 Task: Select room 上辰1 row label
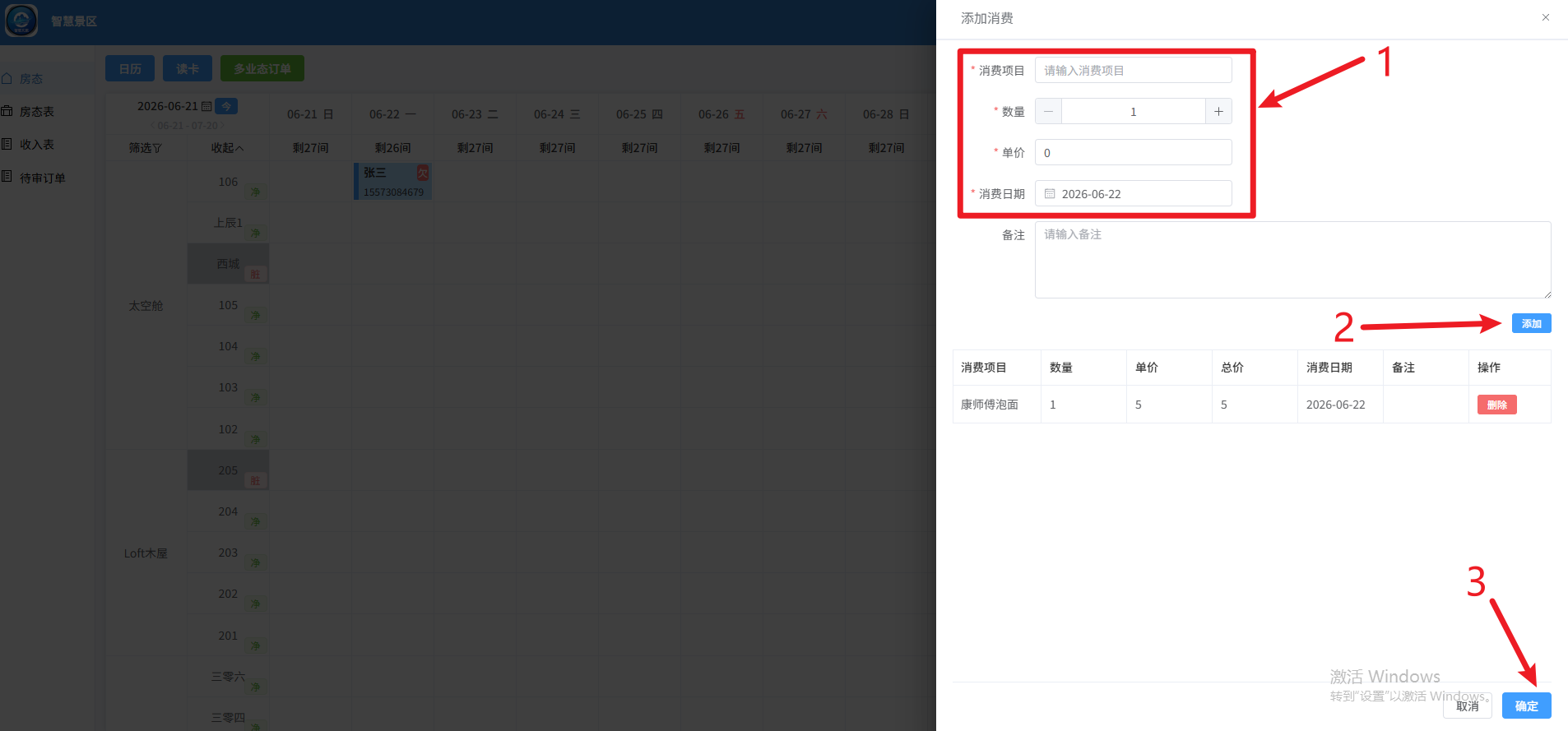[x=228, y=223]
